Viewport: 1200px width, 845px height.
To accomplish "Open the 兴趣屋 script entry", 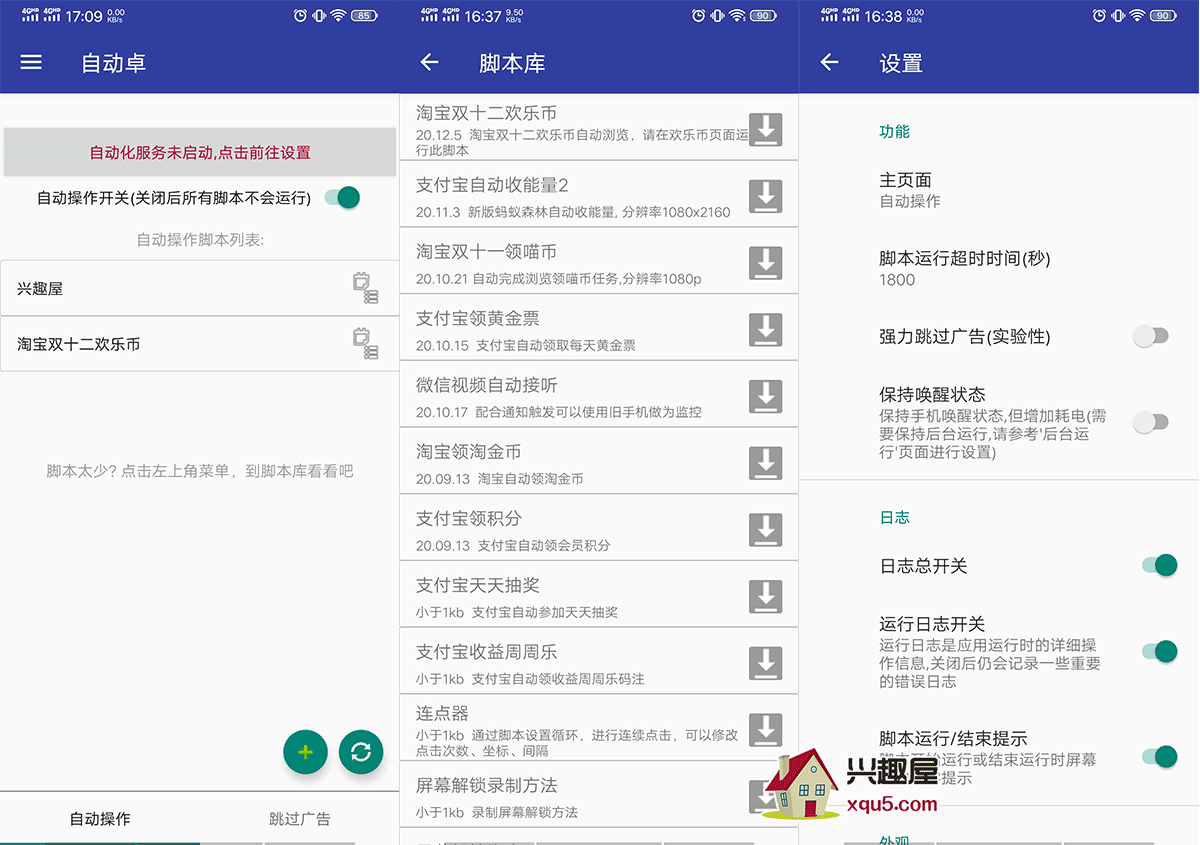I will click(200, 288).
